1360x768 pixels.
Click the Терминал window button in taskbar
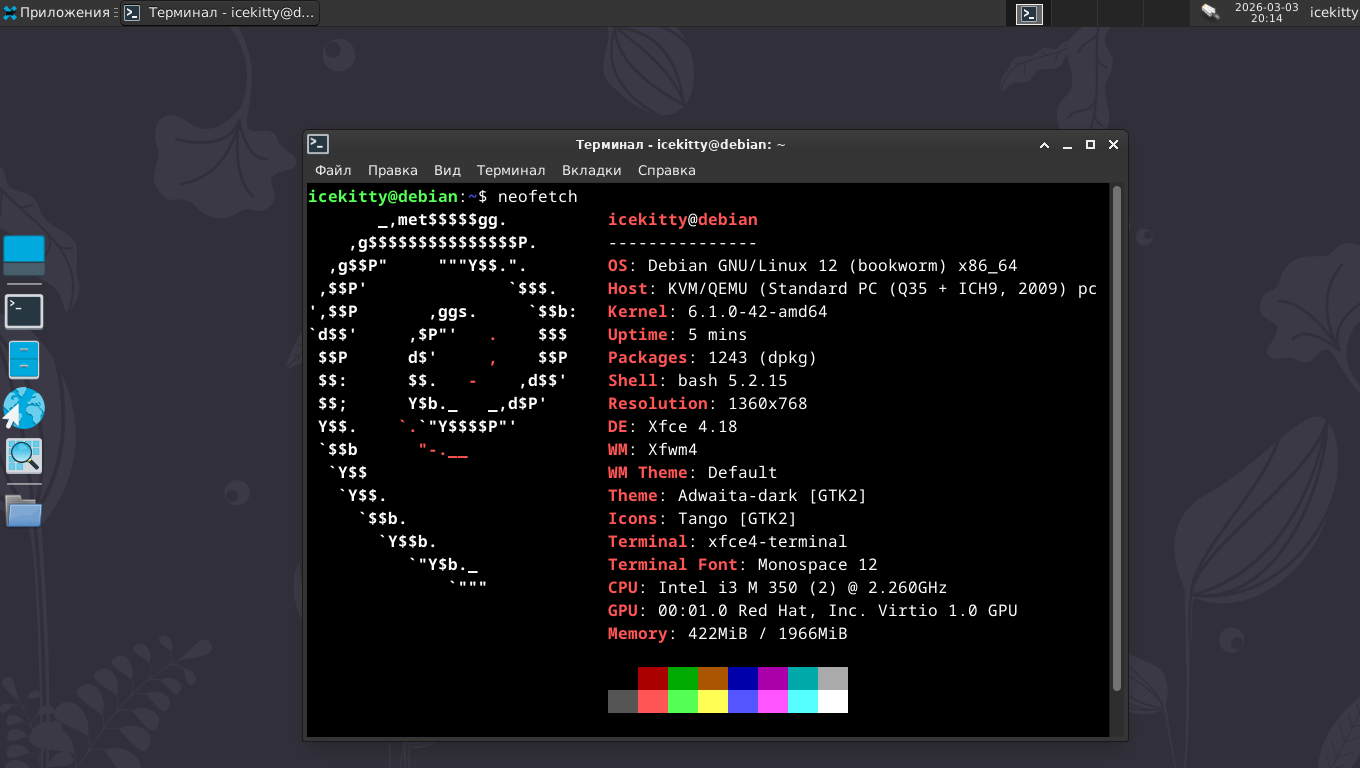pyautogui.click(x=220, y=13)
